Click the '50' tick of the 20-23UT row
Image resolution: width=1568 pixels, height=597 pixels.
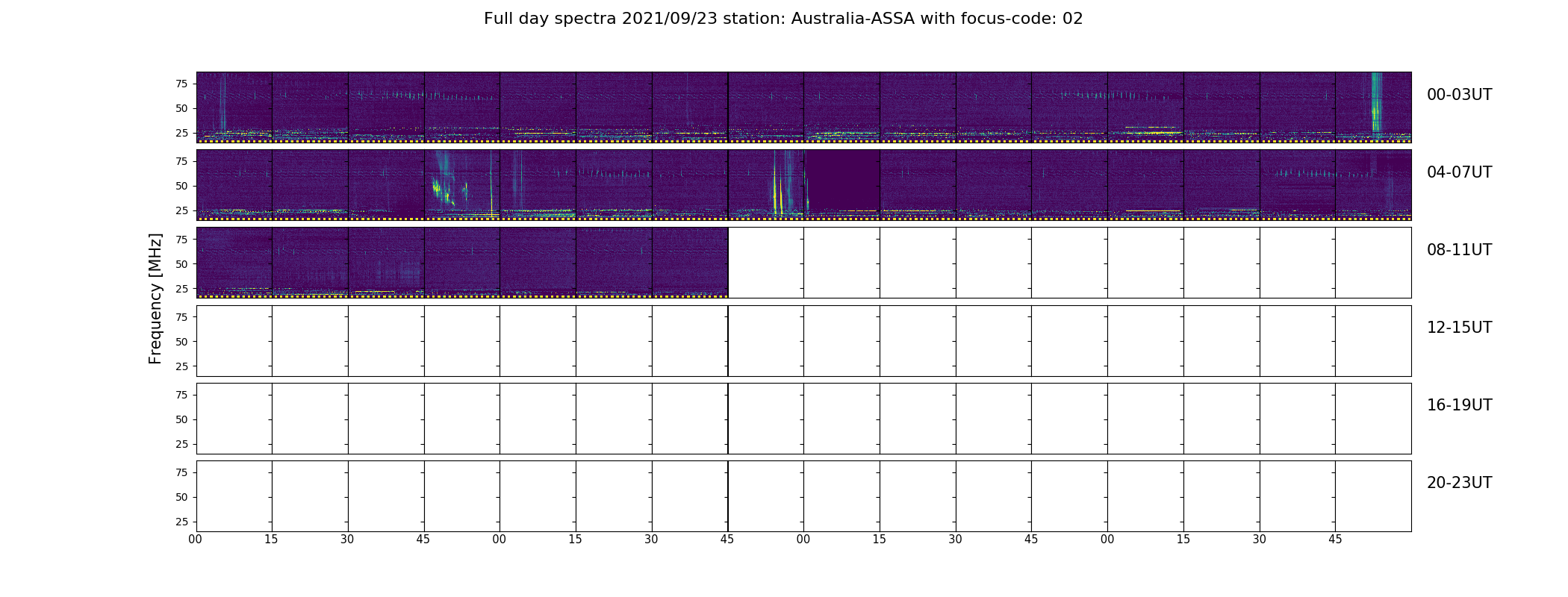click(x=181, y=497)
